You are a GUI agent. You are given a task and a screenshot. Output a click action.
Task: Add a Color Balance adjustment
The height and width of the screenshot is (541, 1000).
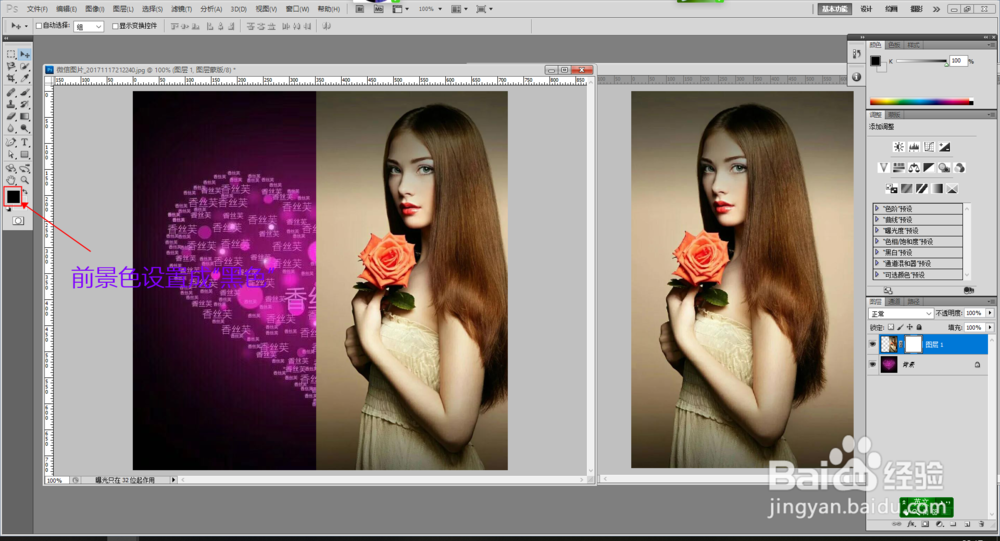(x=914, y=168)
